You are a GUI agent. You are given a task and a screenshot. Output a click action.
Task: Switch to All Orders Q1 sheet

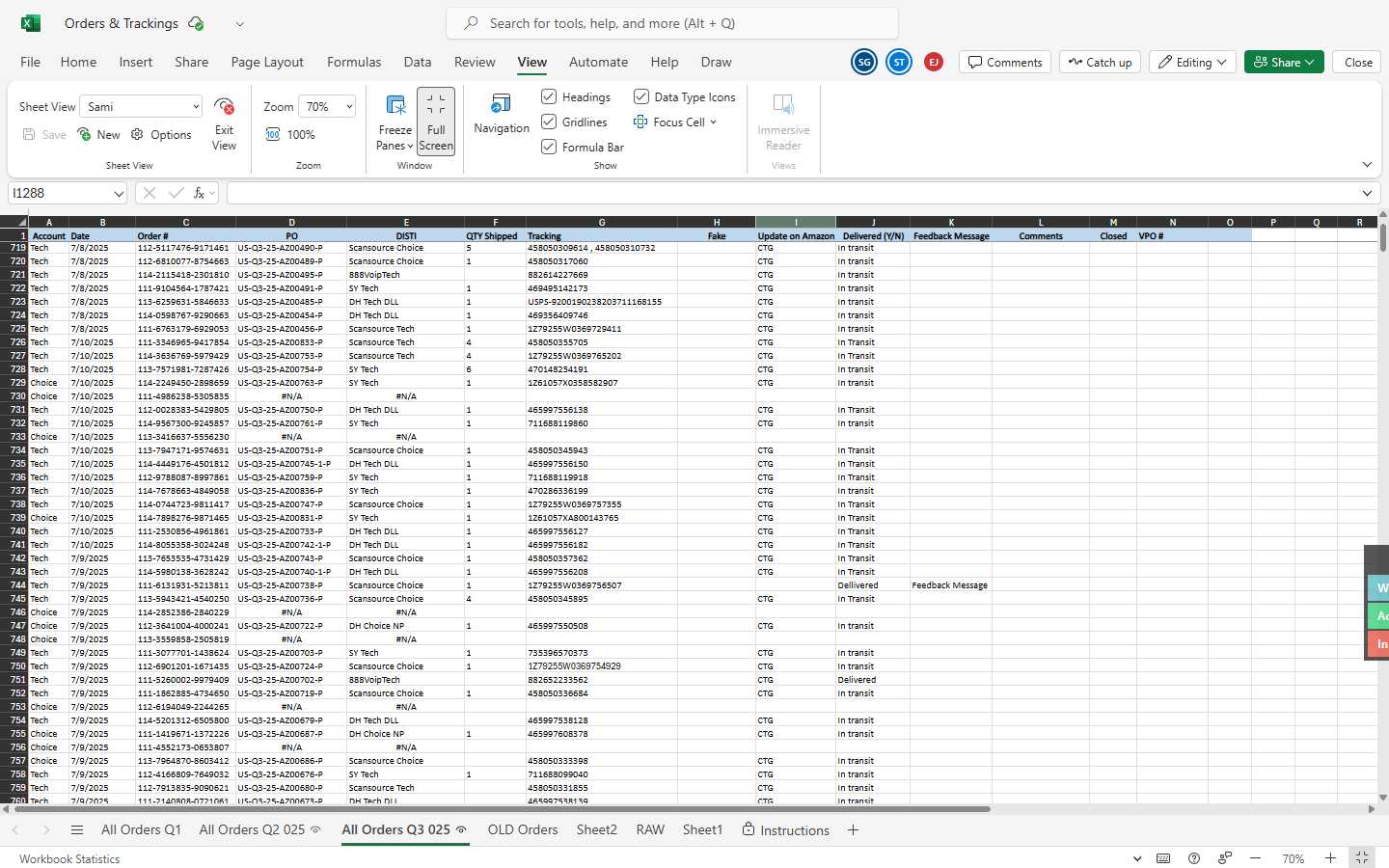[141, 829]
